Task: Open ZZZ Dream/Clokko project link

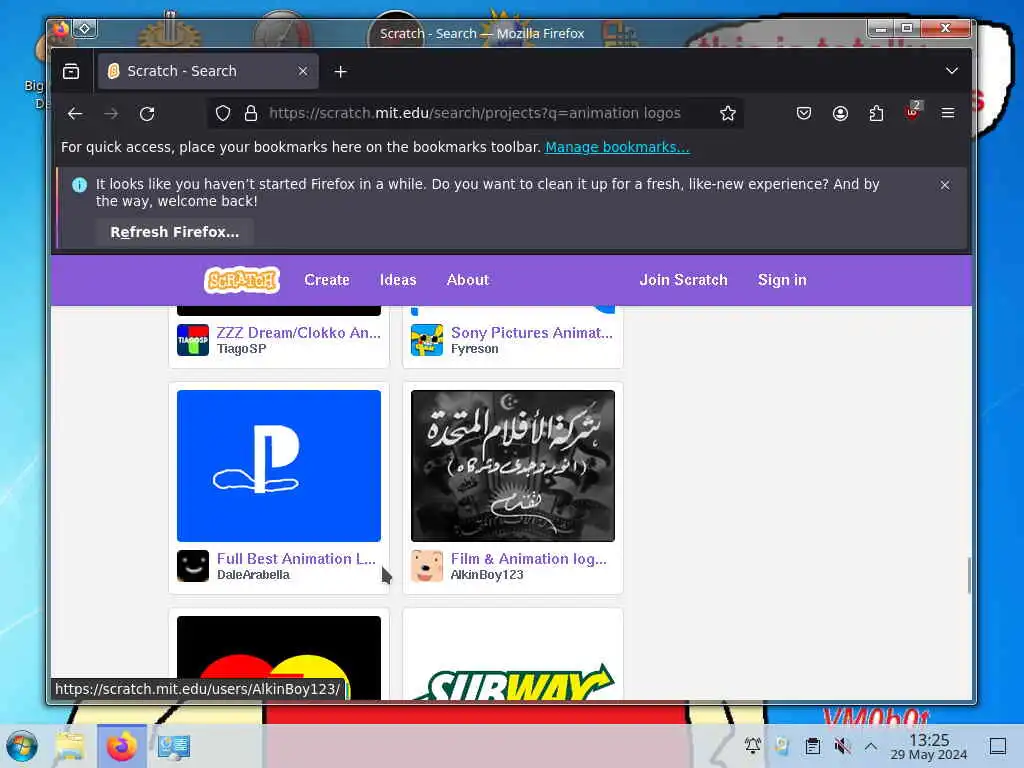Action: pyautogui.click(x=298, y=333)
